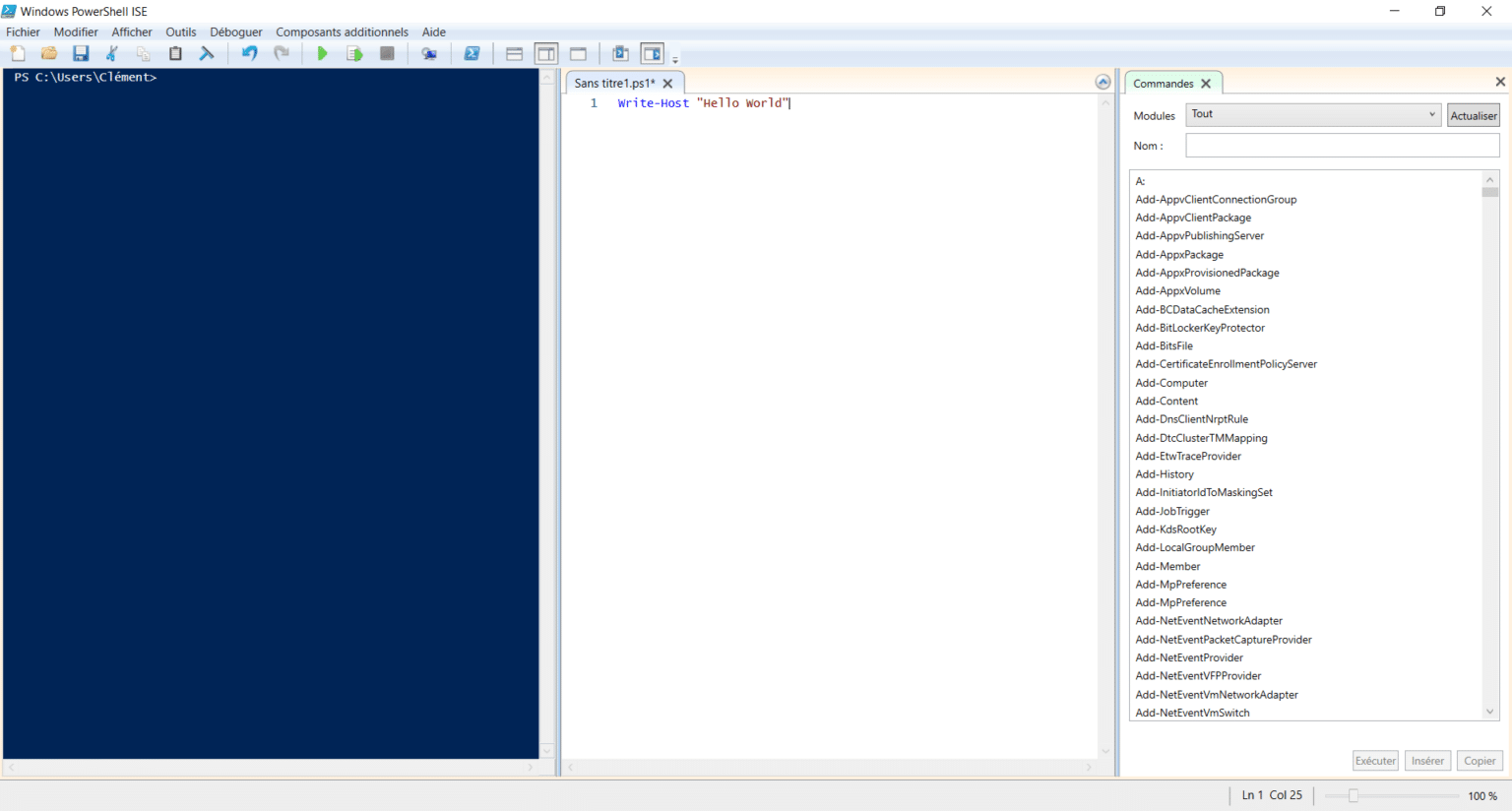Toggle the Show Script Pane Maximized layout
The image size is (1512, 811).
point(578,53)
